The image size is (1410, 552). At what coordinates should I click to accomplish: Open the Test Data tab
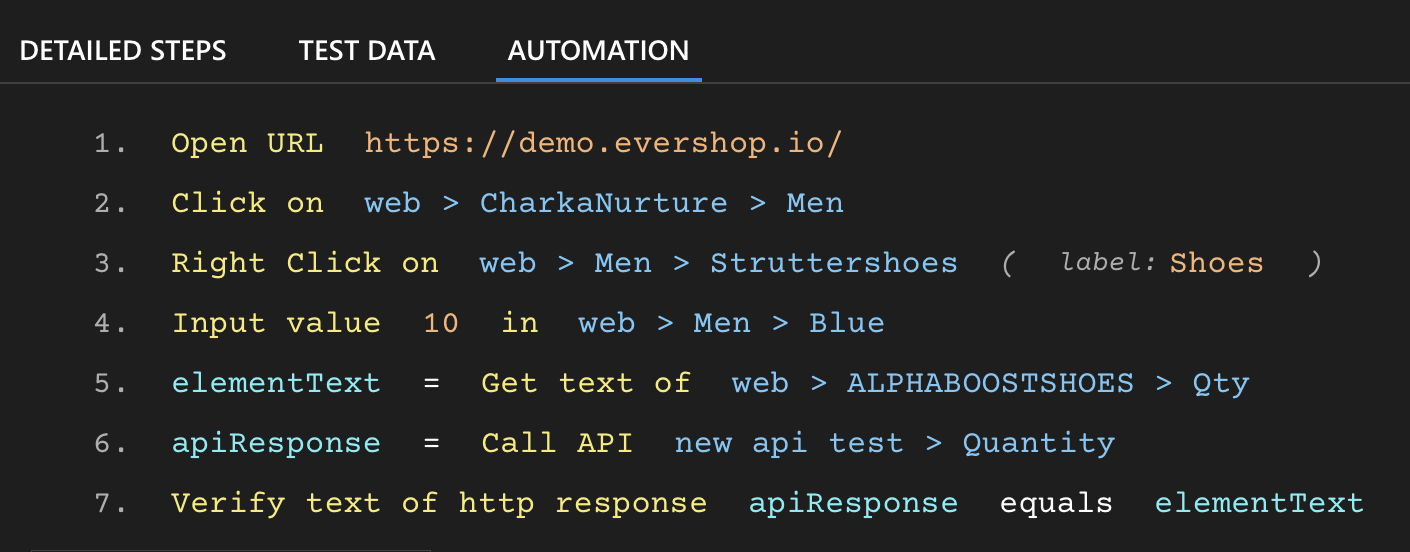point(367,51)
